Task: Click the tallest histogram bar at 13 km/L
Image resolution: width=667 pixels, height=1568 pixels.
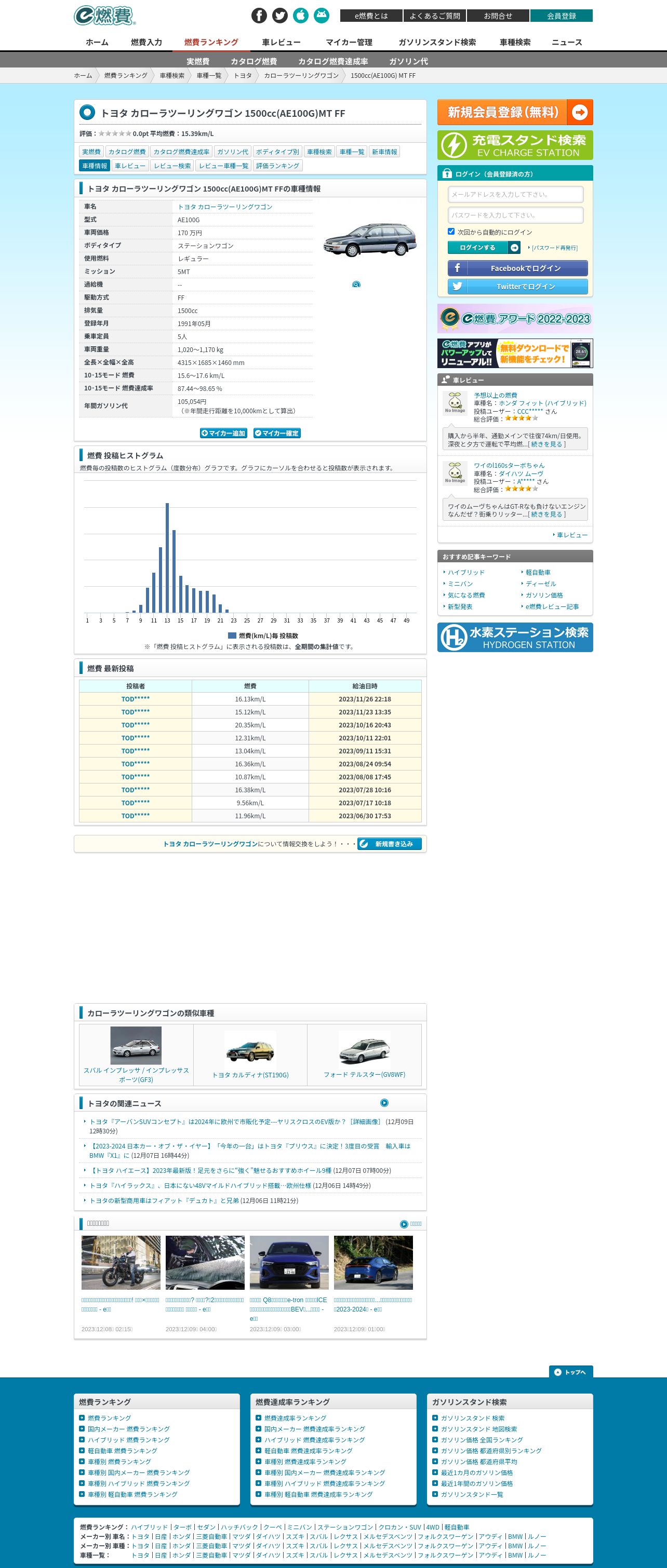Action: coord(167,558)
